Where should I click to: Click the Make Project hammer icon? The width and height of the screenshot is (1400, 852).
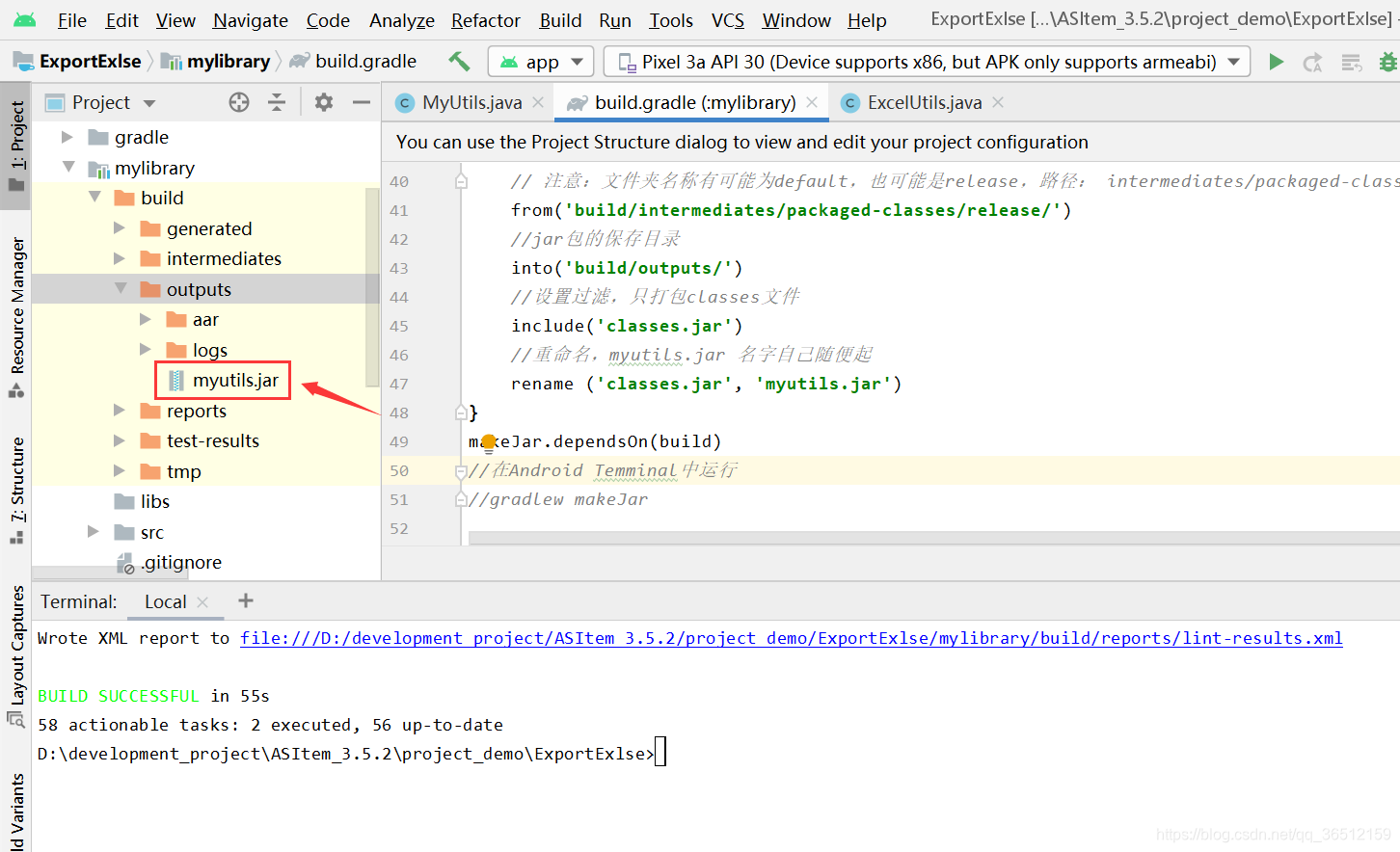459,62
